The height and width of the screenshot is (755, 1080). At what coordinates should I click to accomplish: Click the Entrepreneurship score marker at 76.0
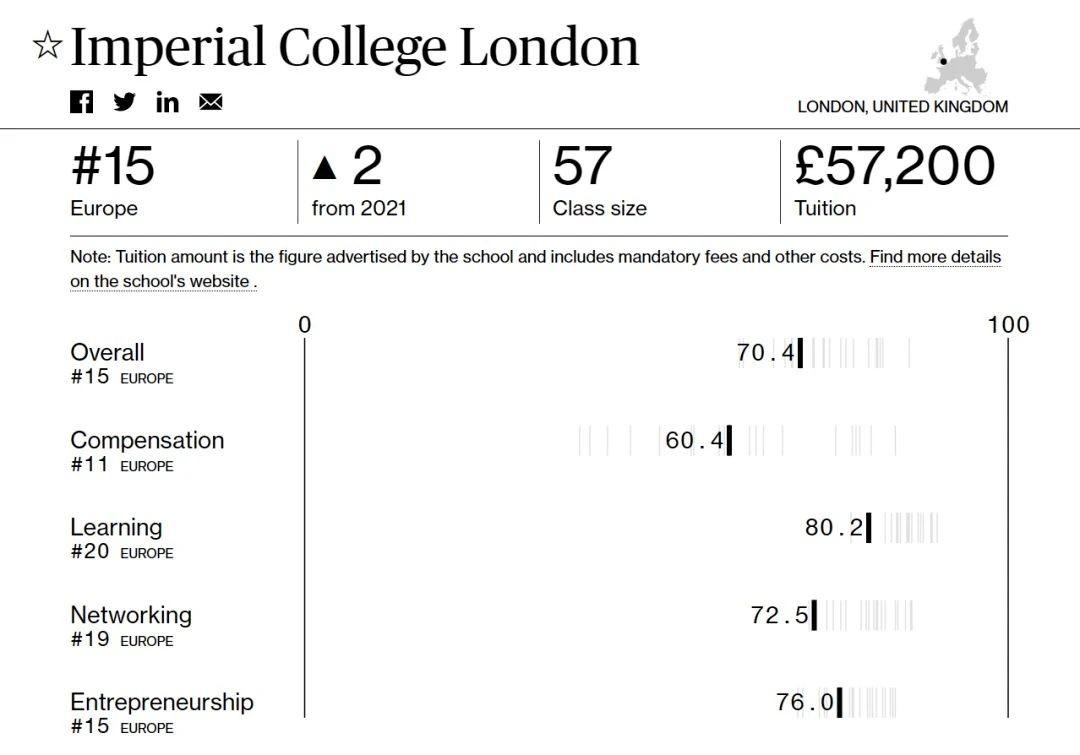839,702
